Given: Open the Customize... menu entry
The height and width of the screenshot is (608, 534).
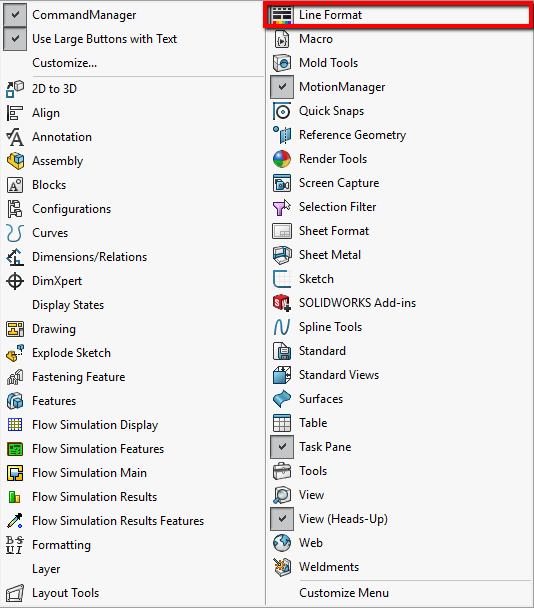Looking at the screenshot, I should [64, 63].
